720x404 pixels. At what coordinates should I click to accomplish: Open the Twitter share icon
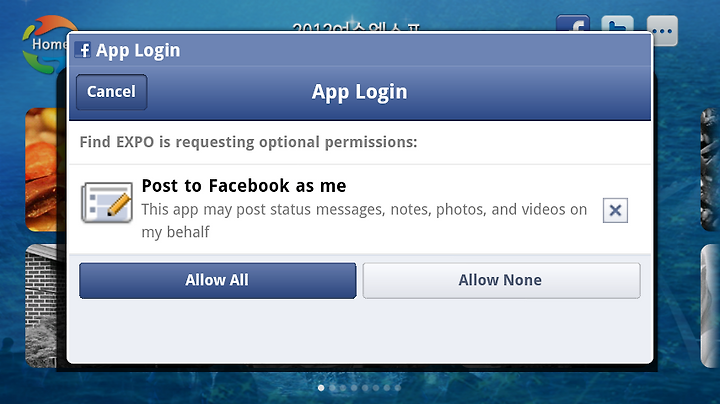(x=618, y=24)
